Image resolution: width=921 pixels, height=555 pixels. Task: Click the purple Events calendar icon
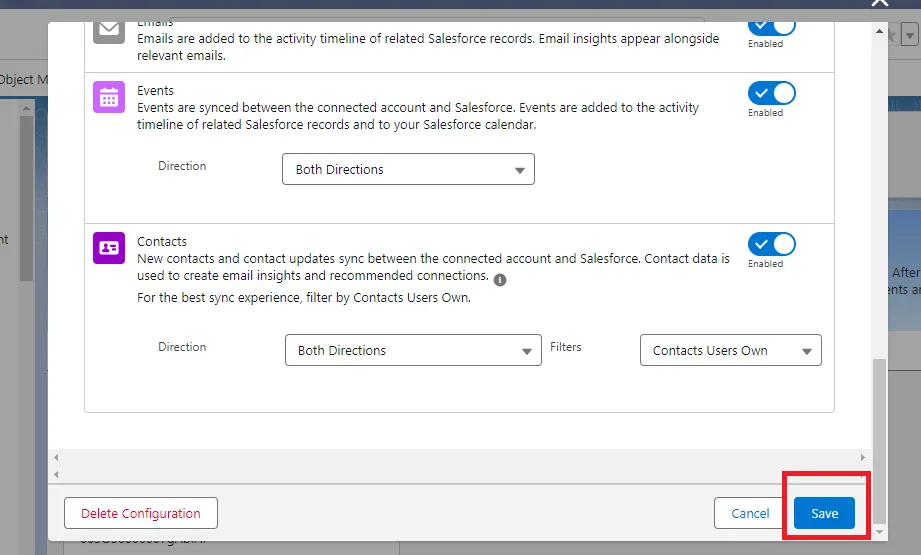(109, 97)
